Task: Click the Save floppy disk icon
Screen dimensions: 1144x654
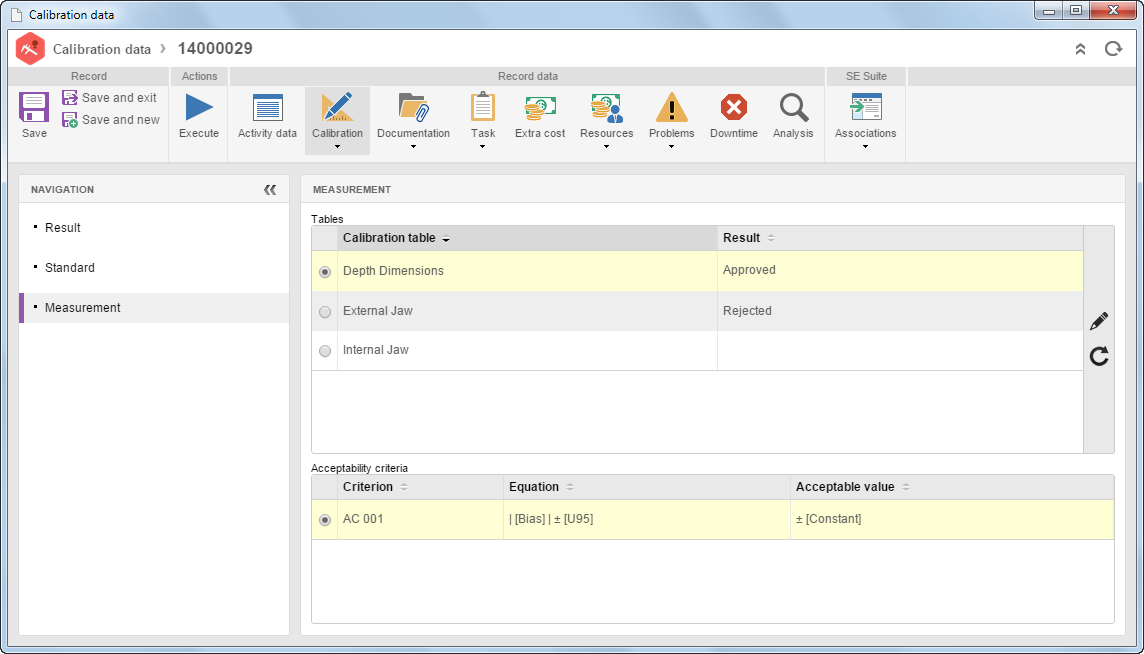Action: [34, 108]
